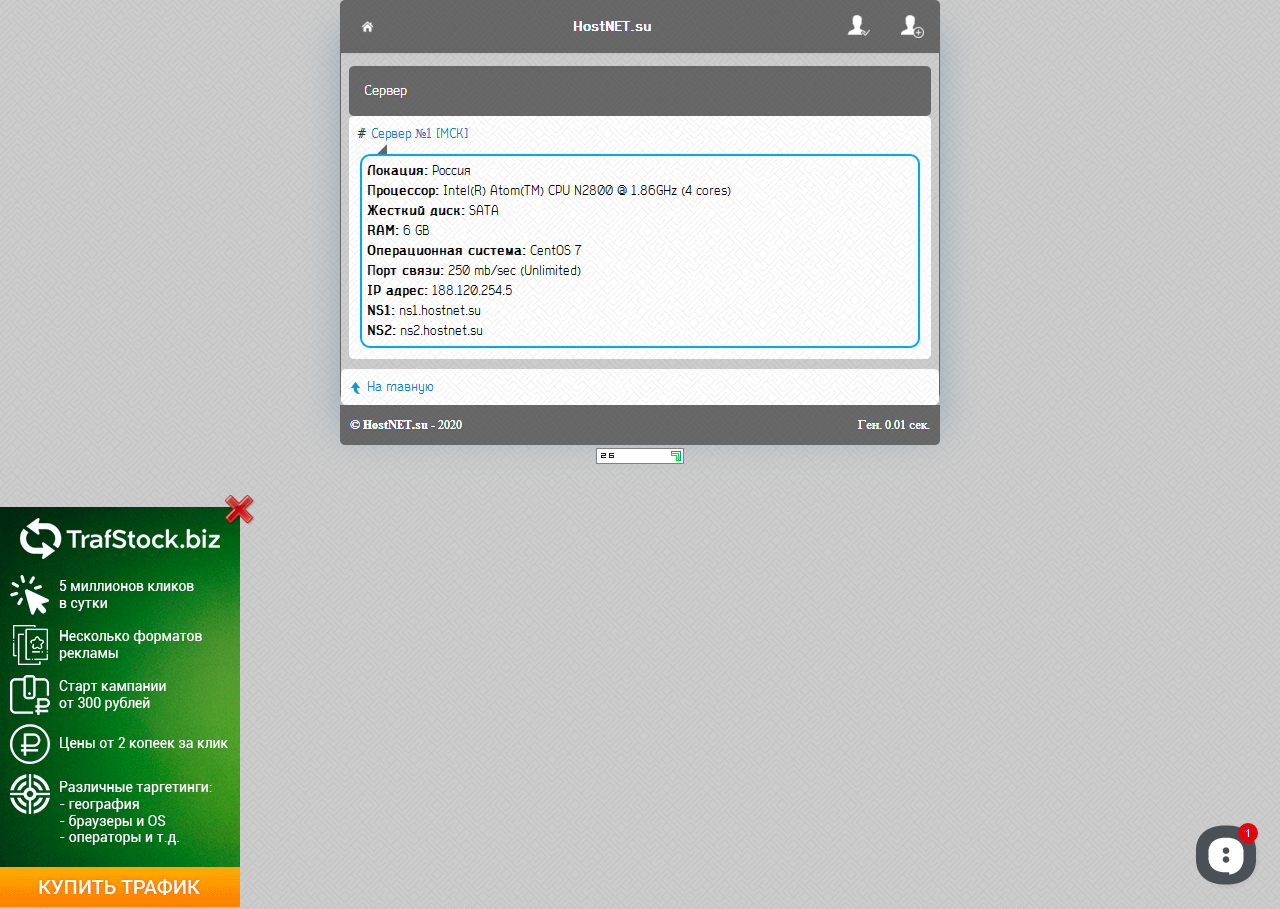Click ruble coin icon beside "Цены от 2 копеек"
Screen dimensions: 1280x909
tap(30, 744)
